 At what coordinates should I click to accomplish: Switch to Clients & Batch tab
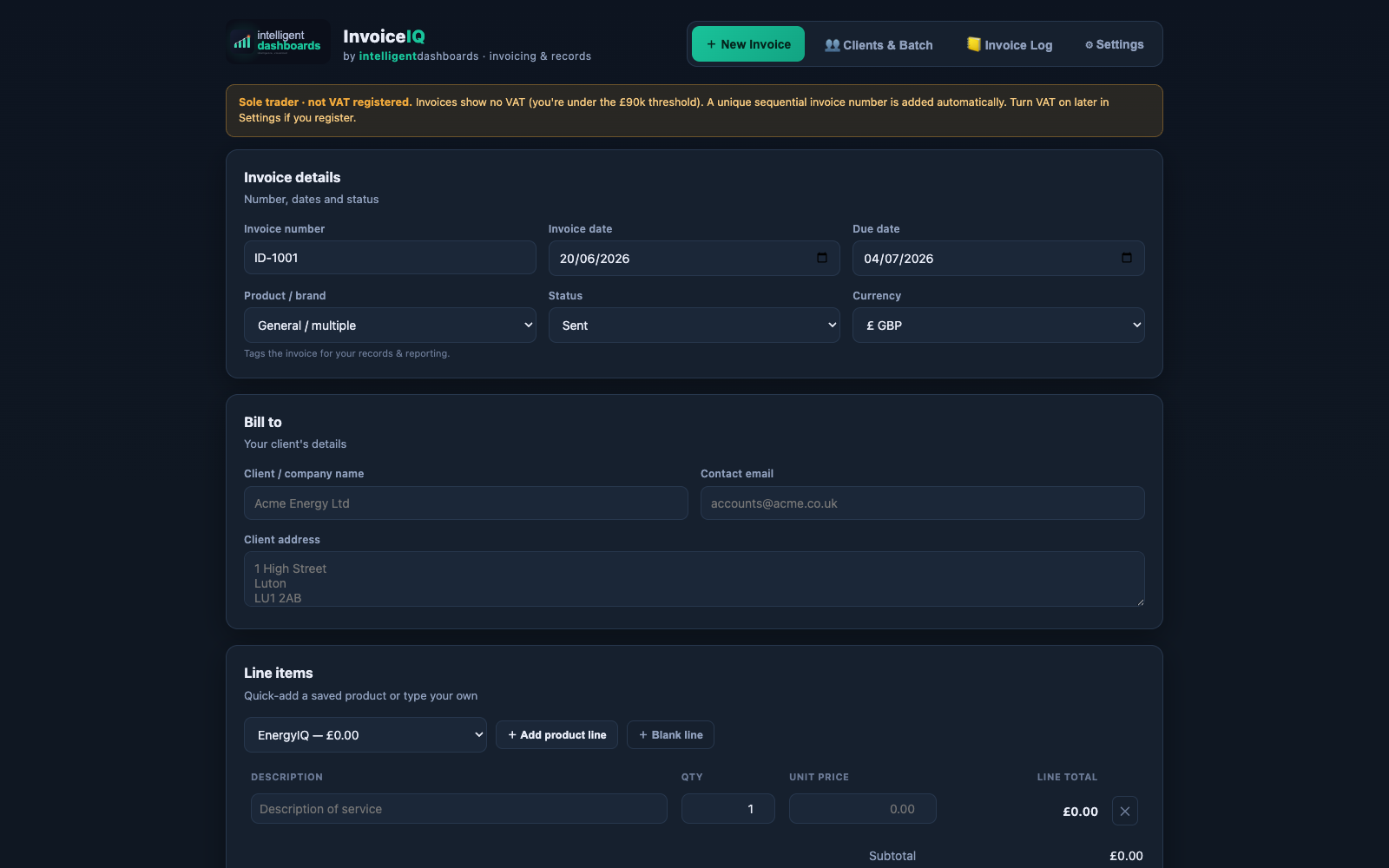click(879, 45)
